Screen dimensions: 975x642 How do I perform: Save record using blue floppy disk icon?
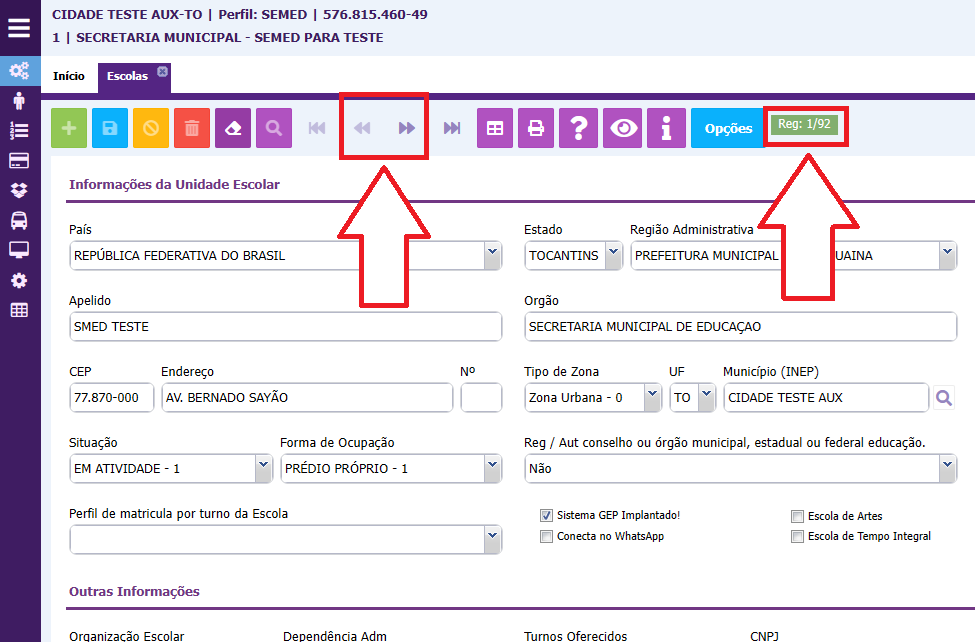(x=110, y=128)
